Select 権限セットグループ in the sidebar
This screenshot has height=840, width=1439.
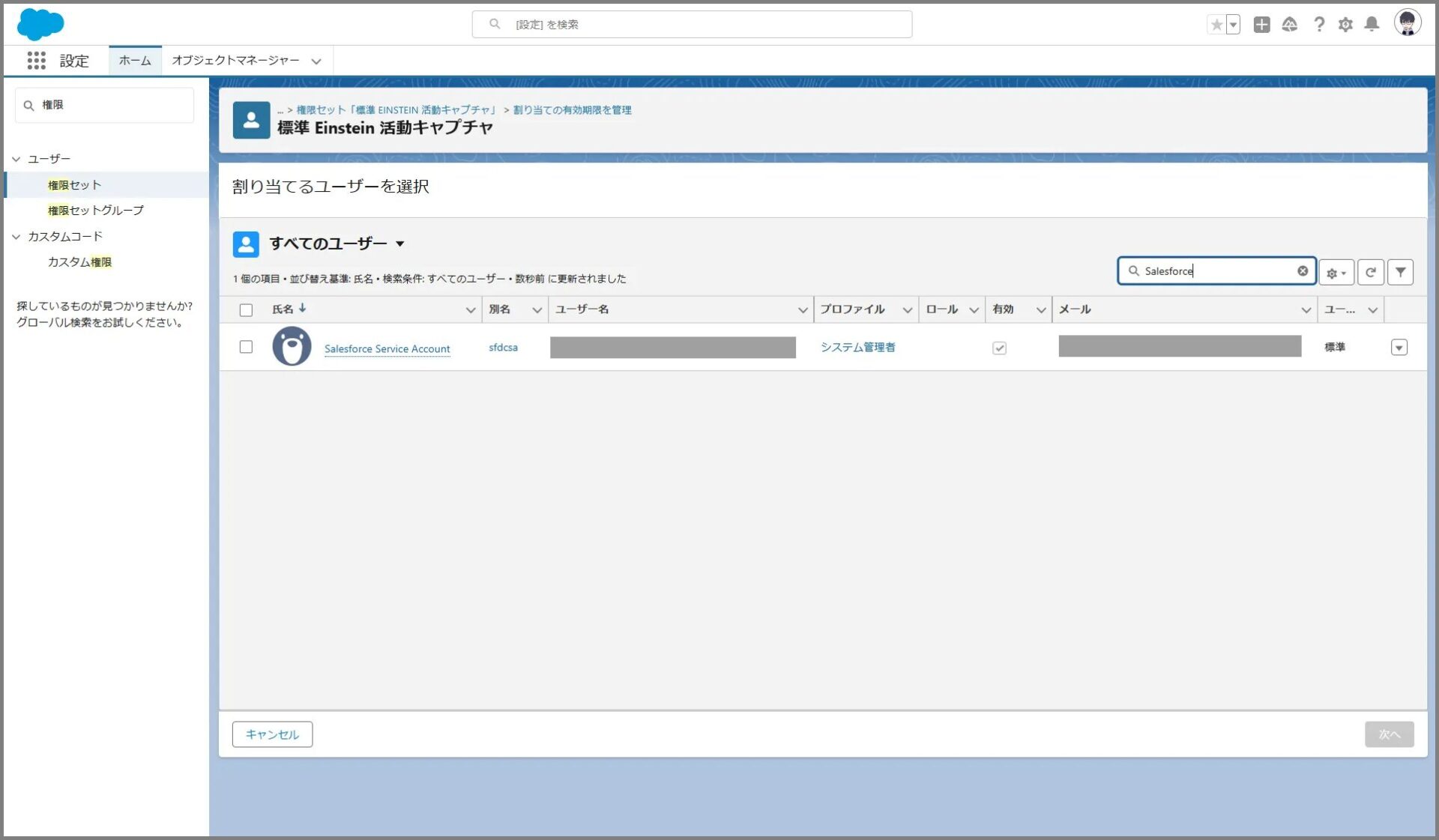click(x=96, y=211)
